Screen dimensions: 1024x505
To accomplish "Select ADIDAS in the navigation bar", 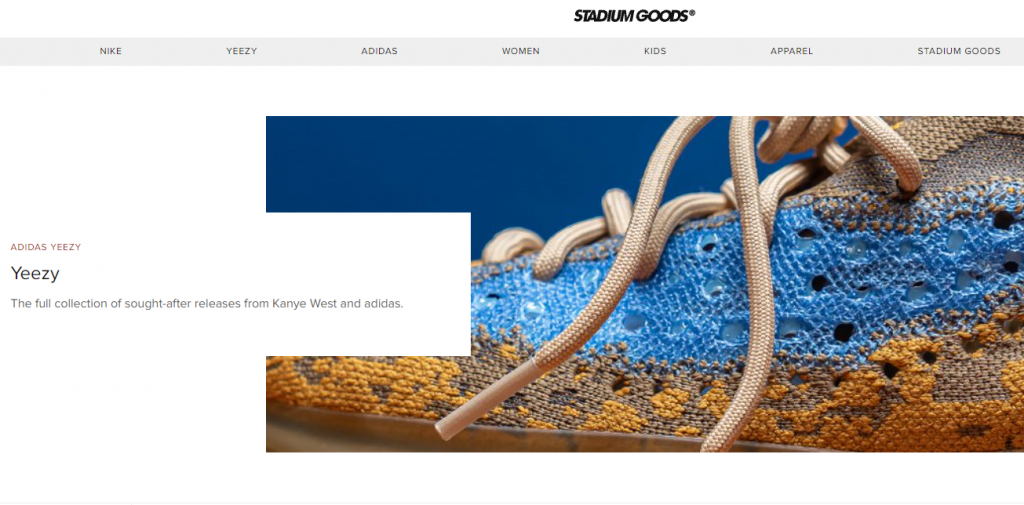I will tap(379, 51).
